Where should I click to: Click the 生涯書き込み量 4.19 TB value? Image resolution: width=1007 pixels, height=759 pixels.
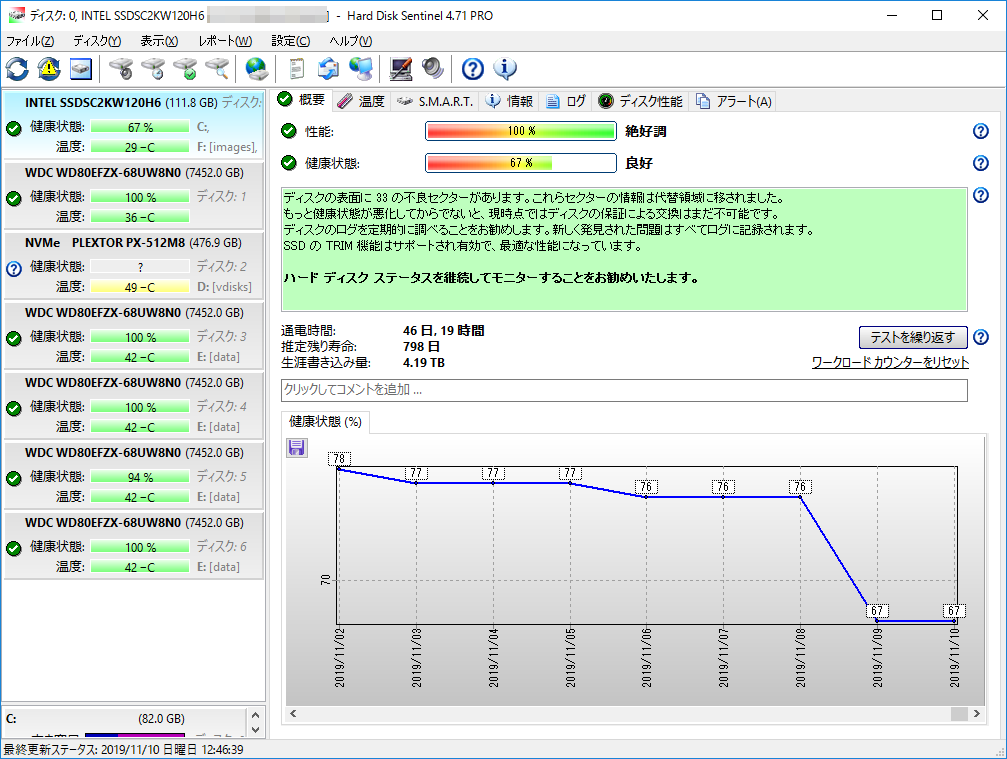point(424,363)
